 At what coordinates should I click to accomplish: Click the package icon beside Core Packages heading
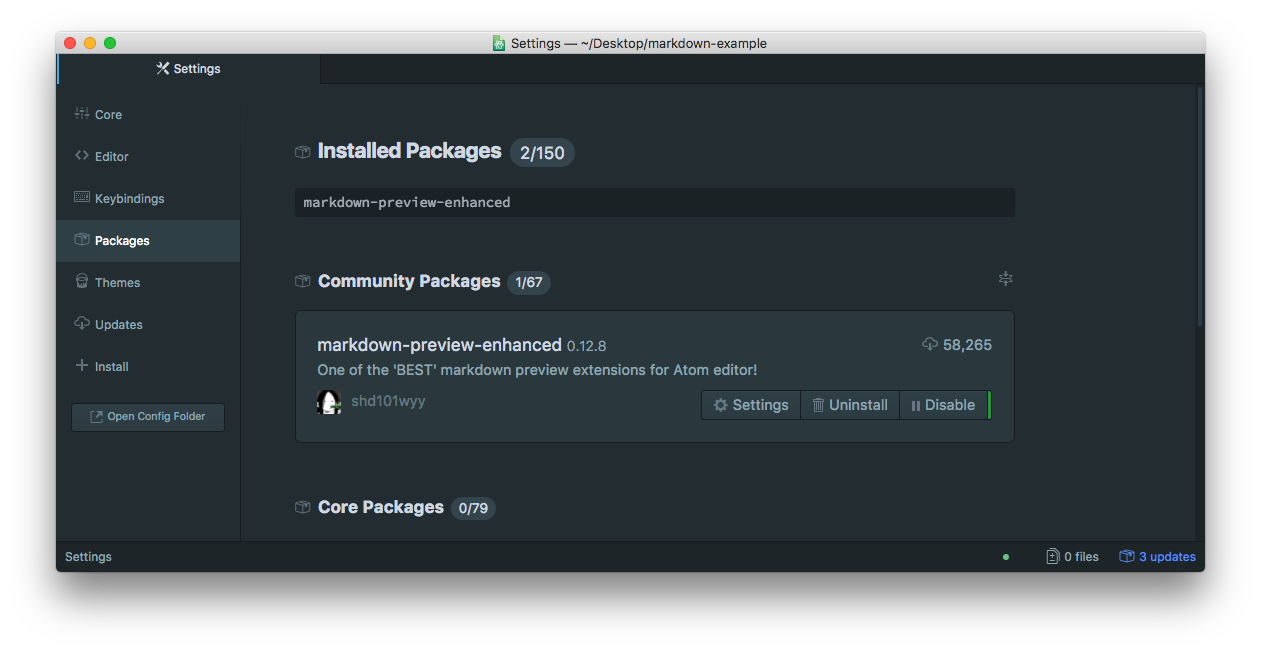tap(302, 507)
